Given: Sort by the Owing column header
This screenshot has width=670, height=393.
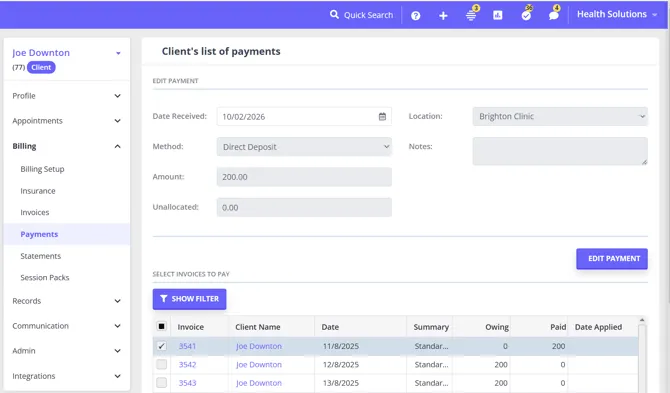Looking at the screenshot, I should point(497,327).
